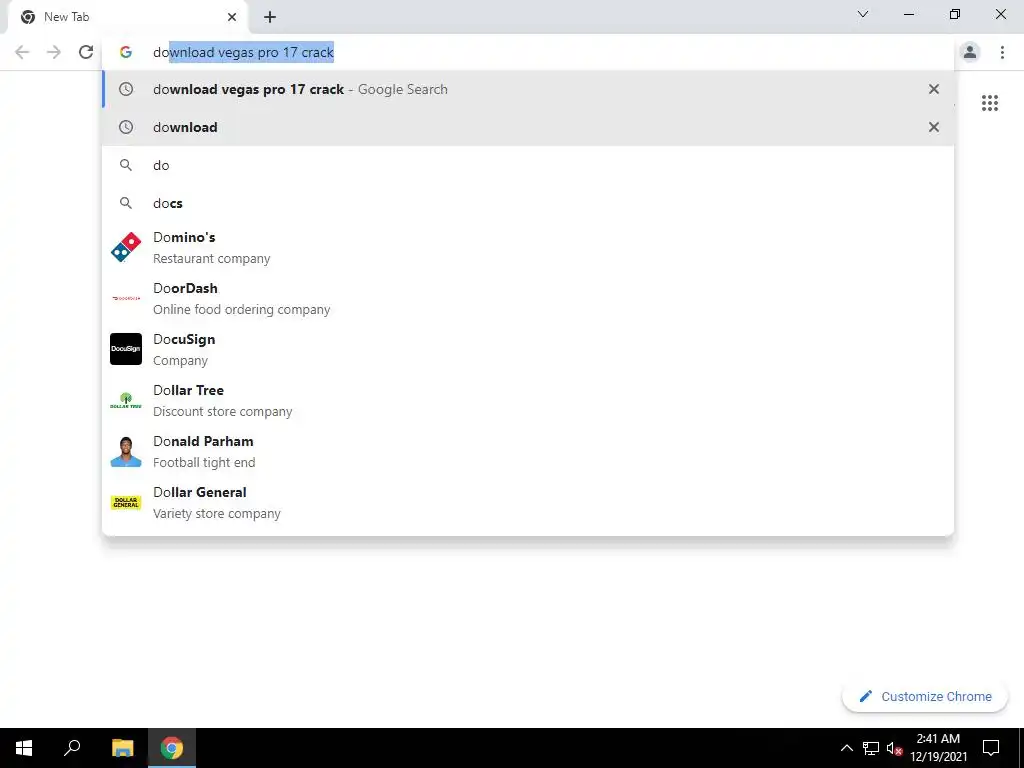
Task: Click the DoorDash logo thumbnail
Action: [126, 298]
